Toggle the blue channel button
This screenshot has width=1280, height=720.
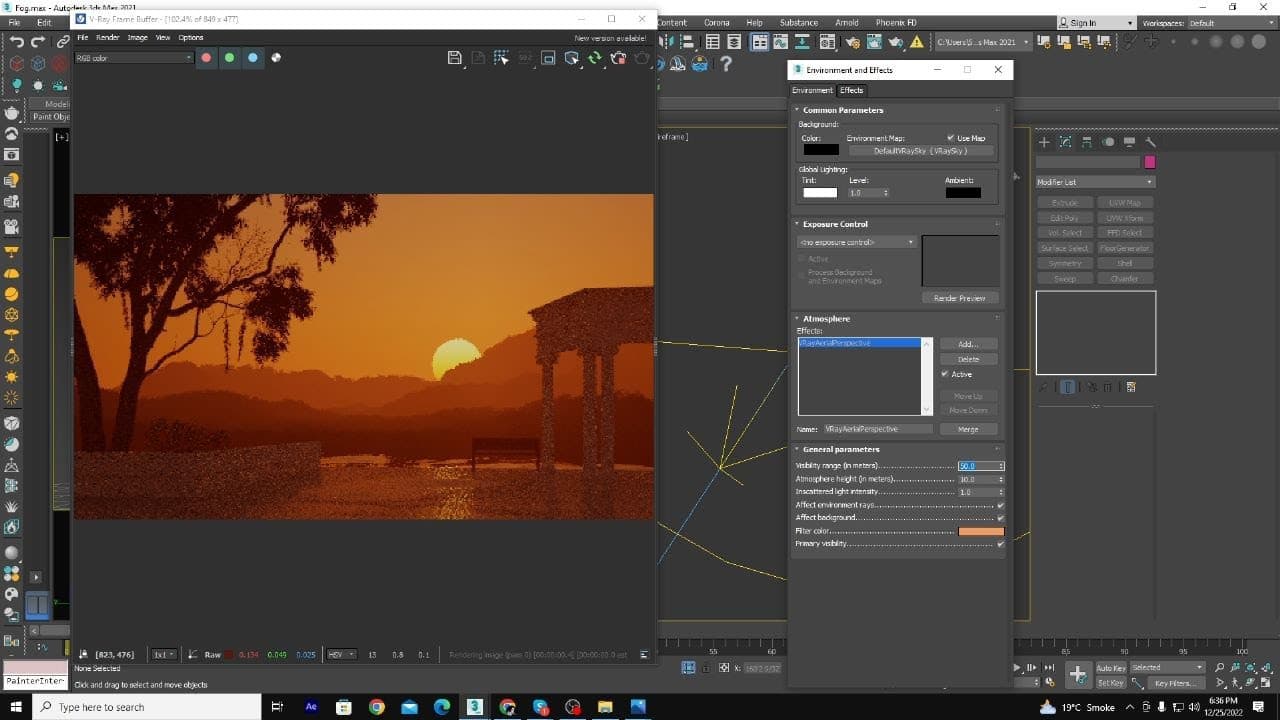coord(252,58)
